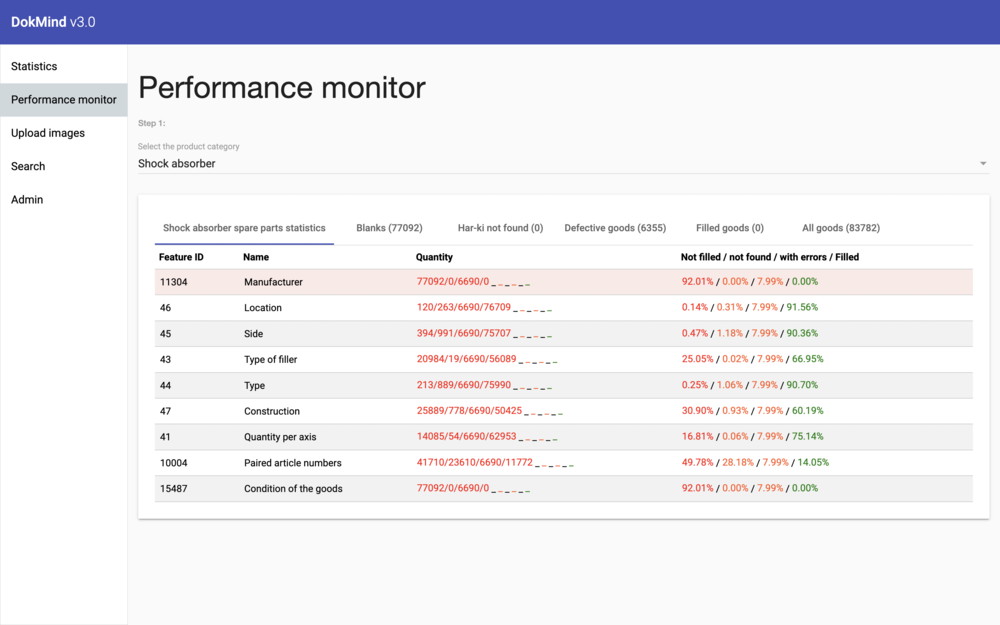This screenshot has height=625, width=1000.
Task: Open the Admin section
Action: point(27,200)
